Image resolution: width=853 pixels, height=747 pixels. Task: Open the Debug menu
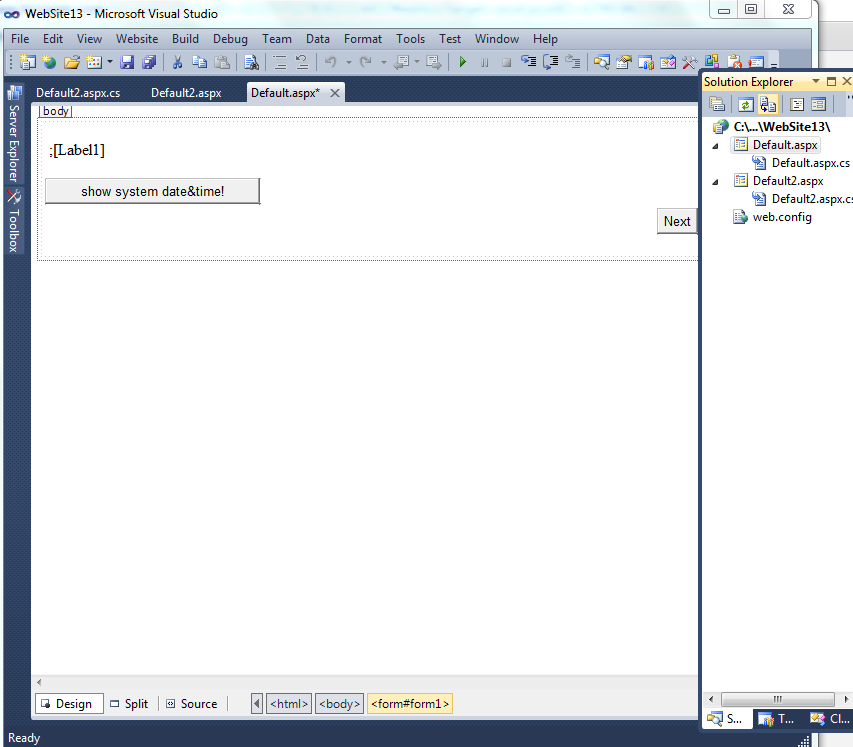pos(230,38)
